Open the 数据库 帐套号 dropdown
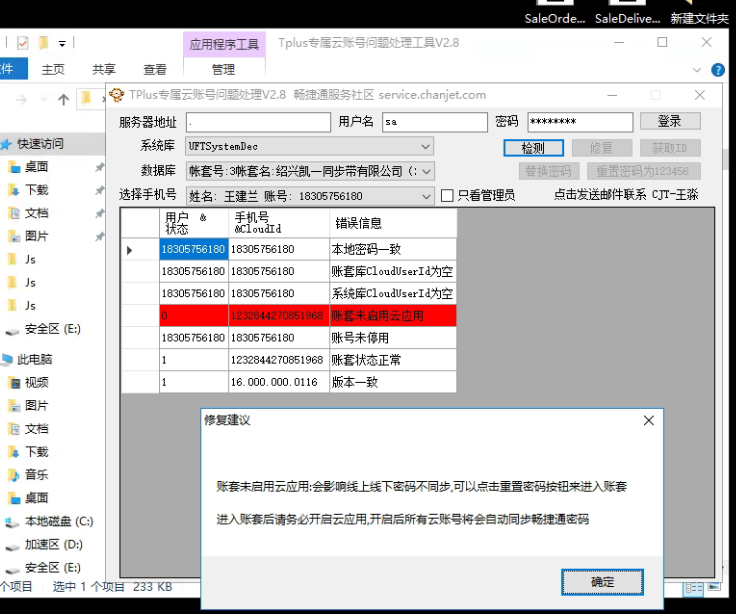736x614 pixels. point(426,171)
